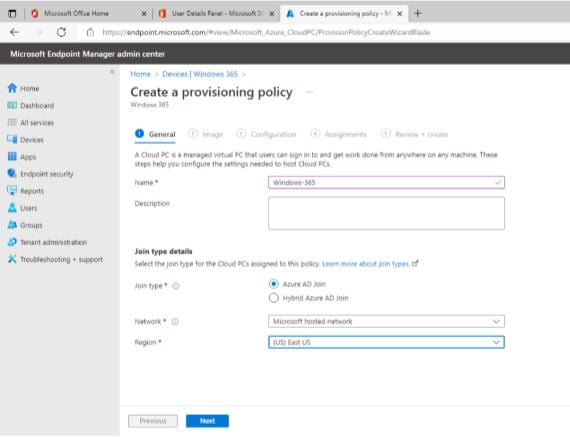Click the Name input field
Viewport: 570px width, 437px height.
pyautogui.click(x=386, y=183)
